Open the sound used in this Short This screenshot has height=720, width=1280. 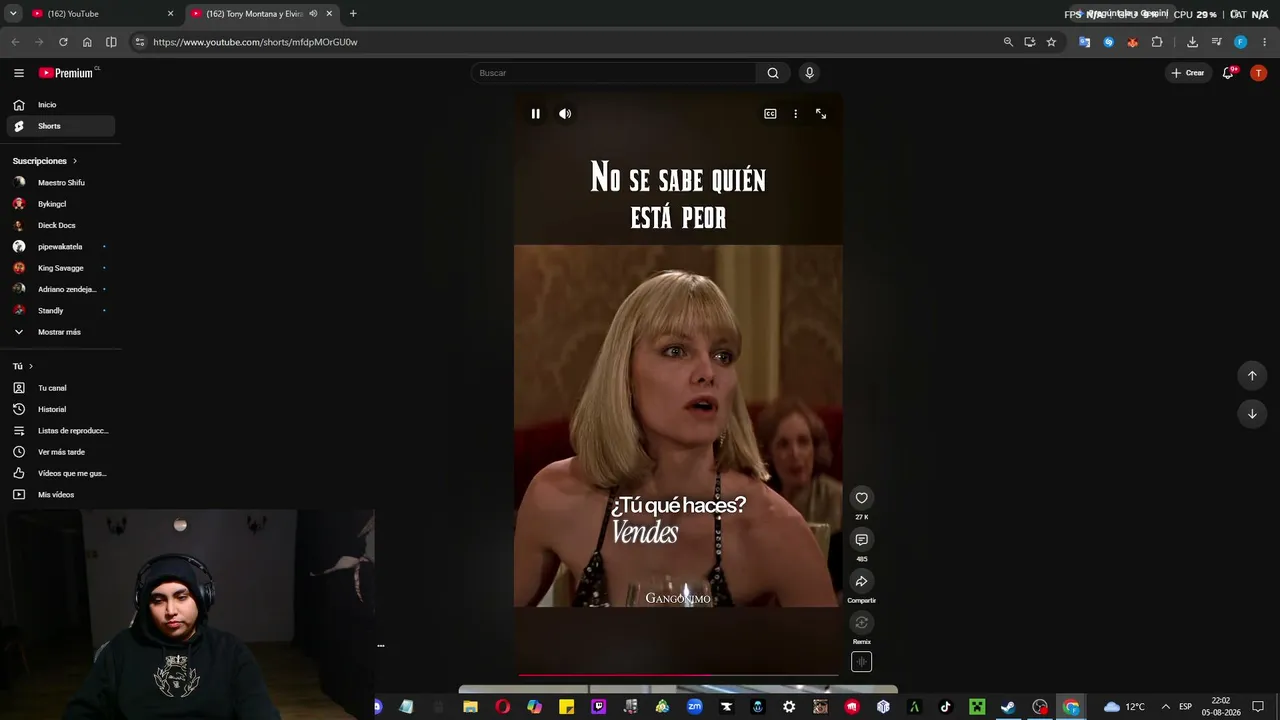pos(861,662)
